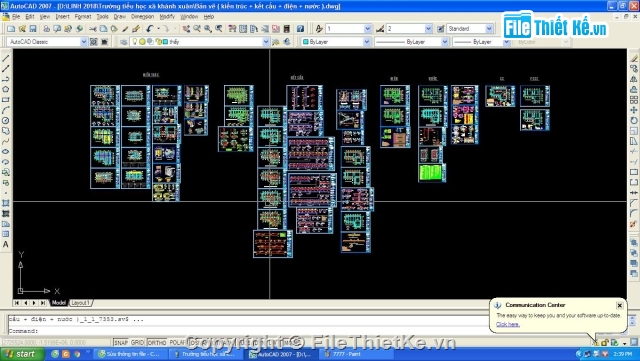Expand the ByLayer color control dropdown
640x361 pixels.
(367, 42)
